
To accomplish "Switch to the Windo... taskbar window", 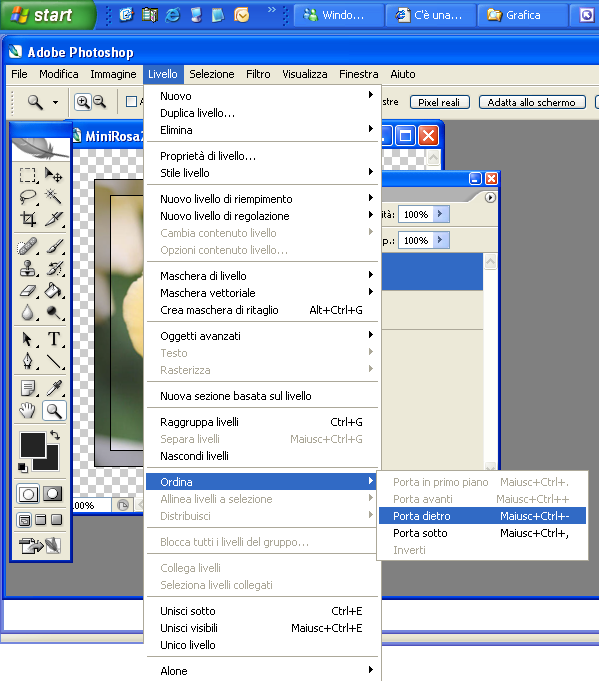I will 339,15.
